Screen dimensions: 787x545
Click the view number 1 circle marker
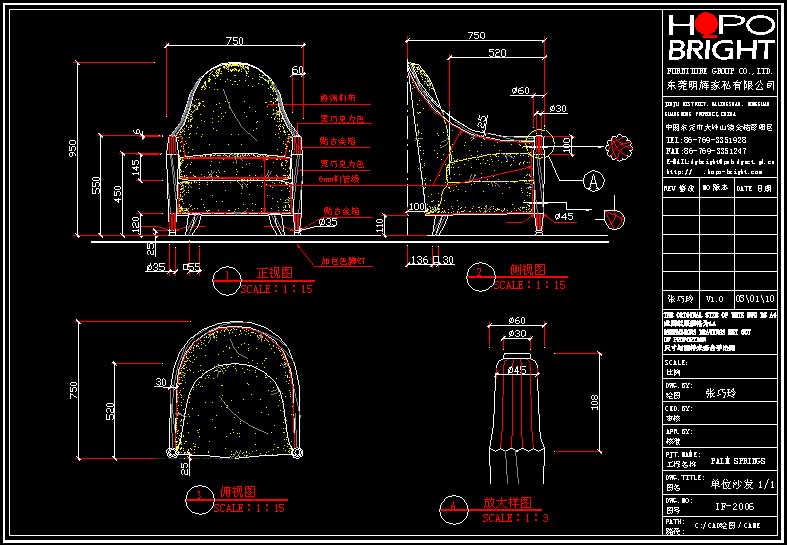click(227, 282)
